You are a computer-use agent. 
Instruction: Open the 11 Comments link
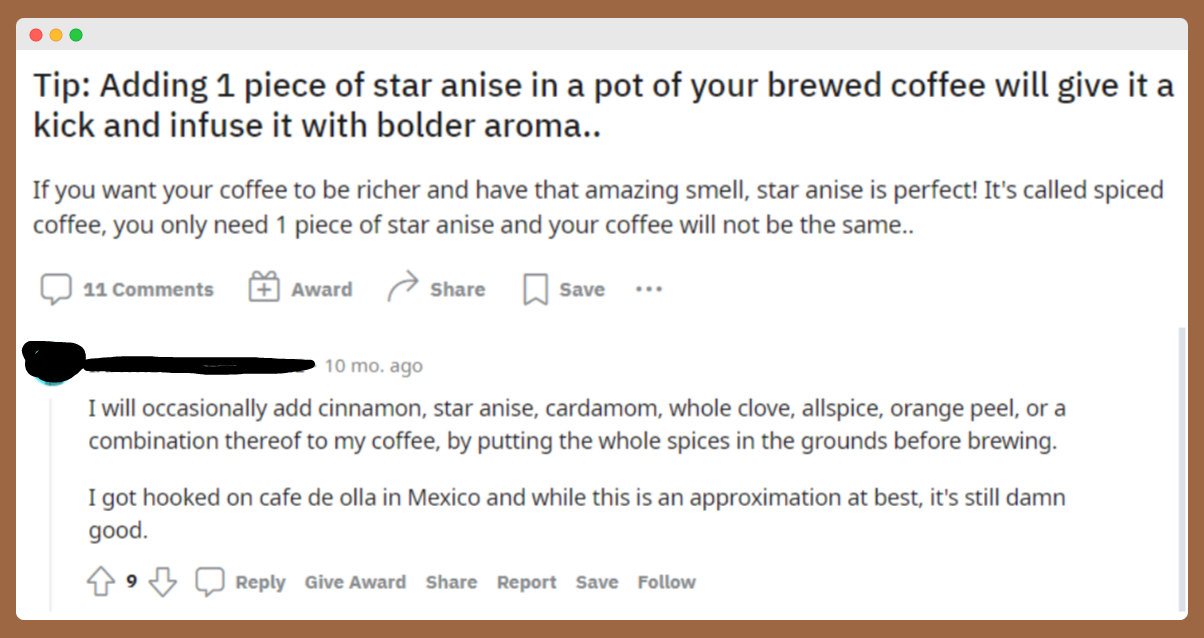(148, 290)
